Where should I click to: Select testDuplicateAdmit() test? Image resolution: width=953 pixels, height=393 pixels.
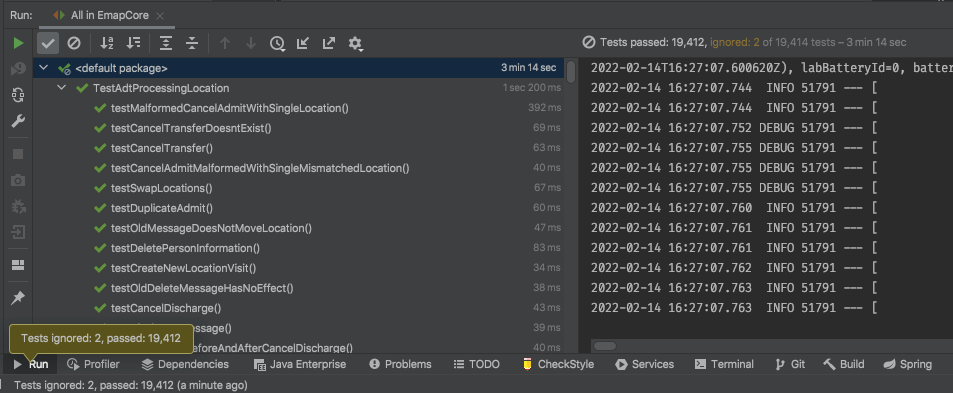click(298, 208)
